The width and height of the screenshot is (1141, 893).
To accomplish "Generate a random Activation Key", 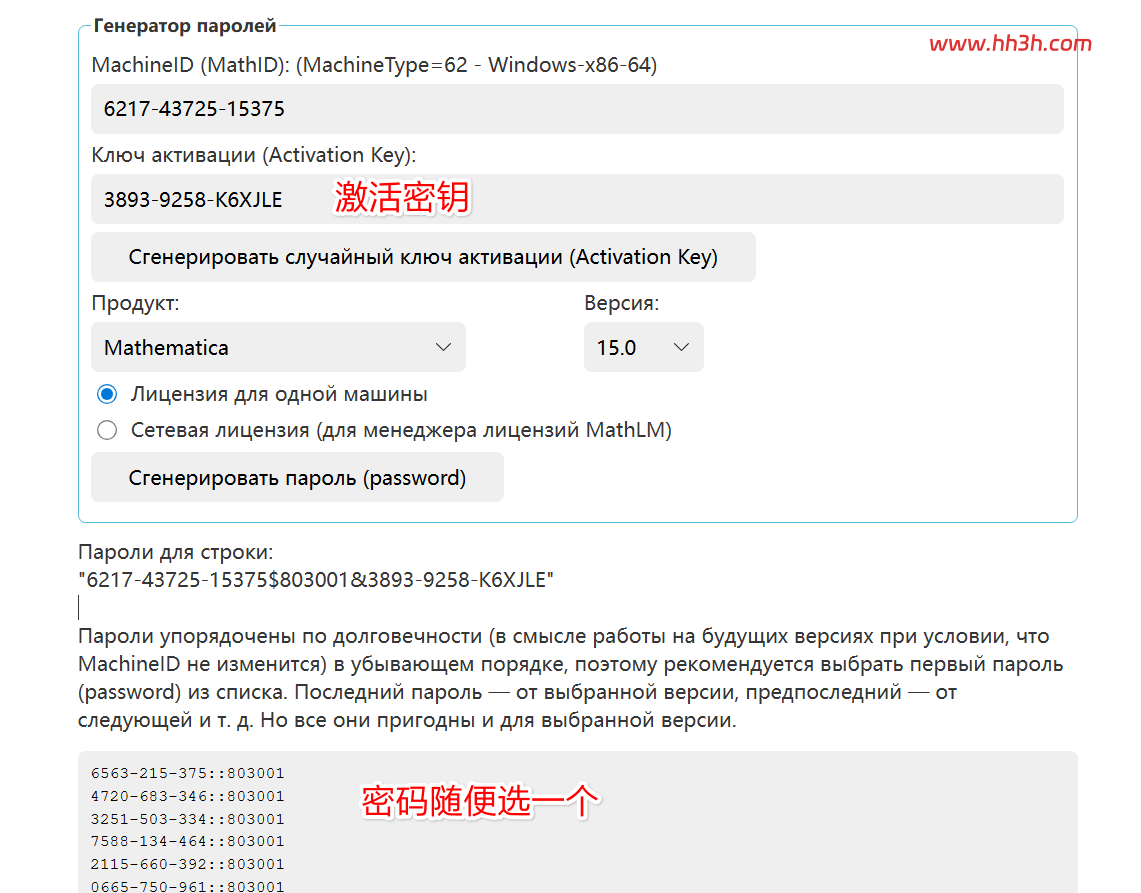I will 423,257.
